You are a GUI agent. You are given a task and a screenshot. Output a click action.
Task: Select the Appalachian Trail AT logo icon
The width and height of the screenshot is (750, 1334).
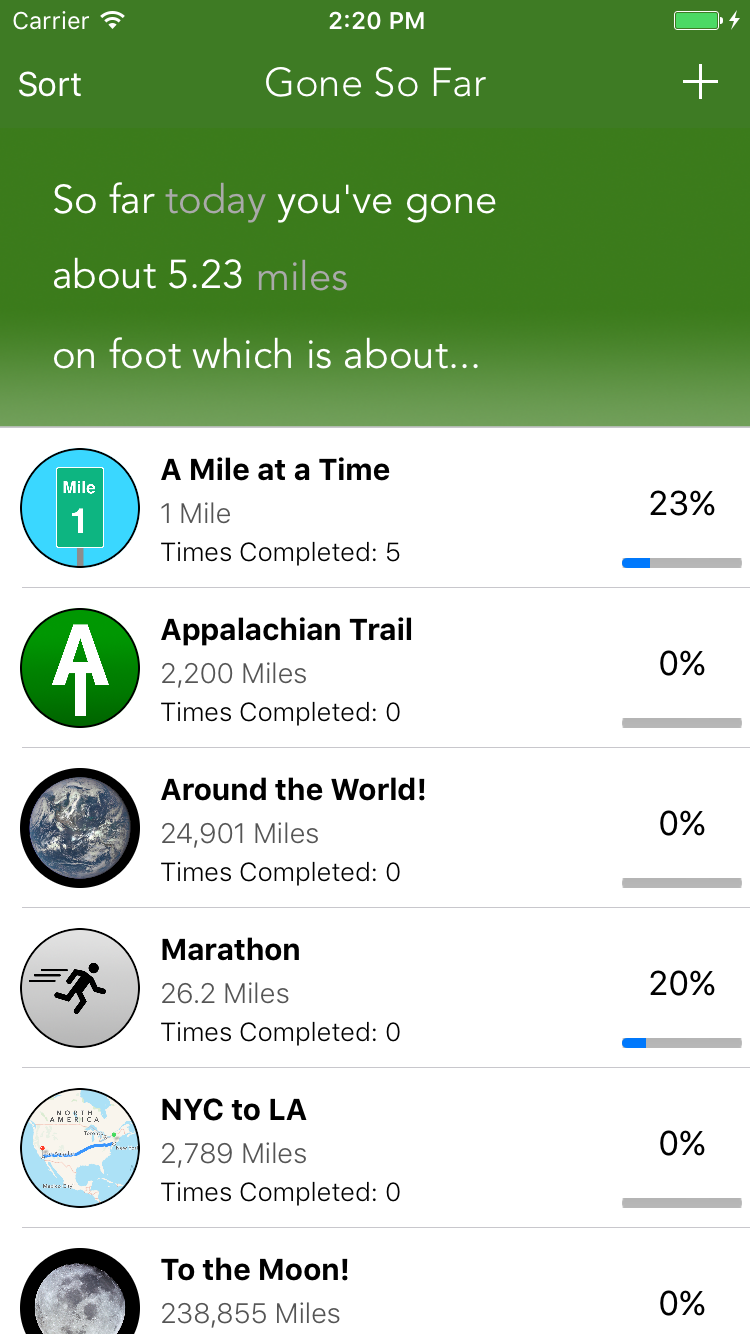click(80, 668)
